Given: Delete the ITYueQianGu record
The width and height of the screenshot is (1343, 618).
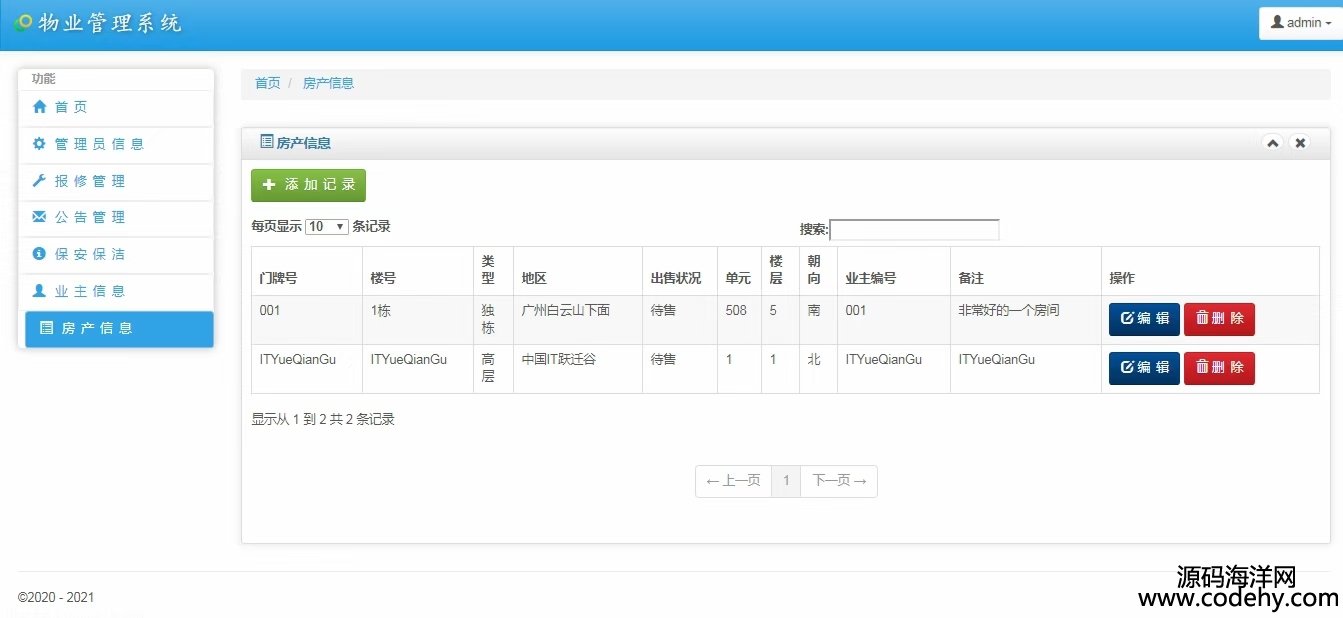Looking at the screenshot, I should click(x=1219, y=368).
